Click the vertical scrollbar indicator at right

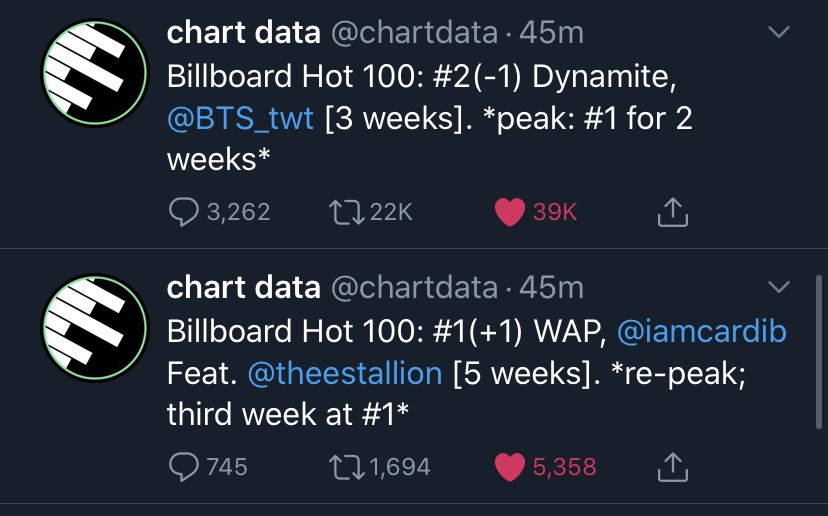tap(818, 352)
